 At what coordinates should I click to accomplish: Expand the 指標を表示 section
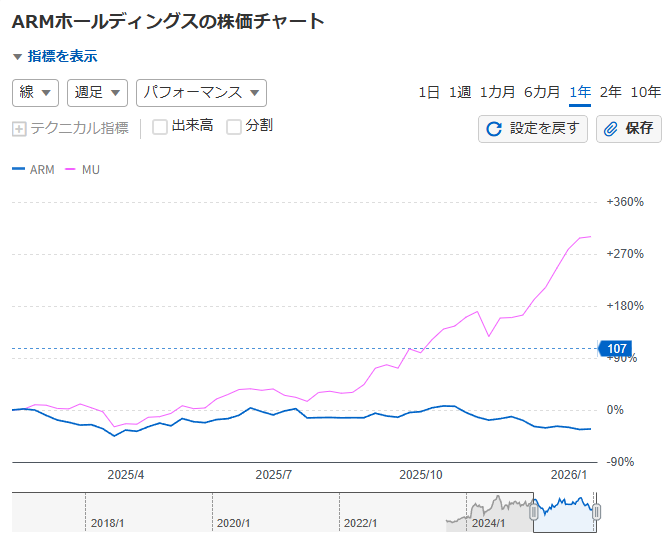click(55, 56)
